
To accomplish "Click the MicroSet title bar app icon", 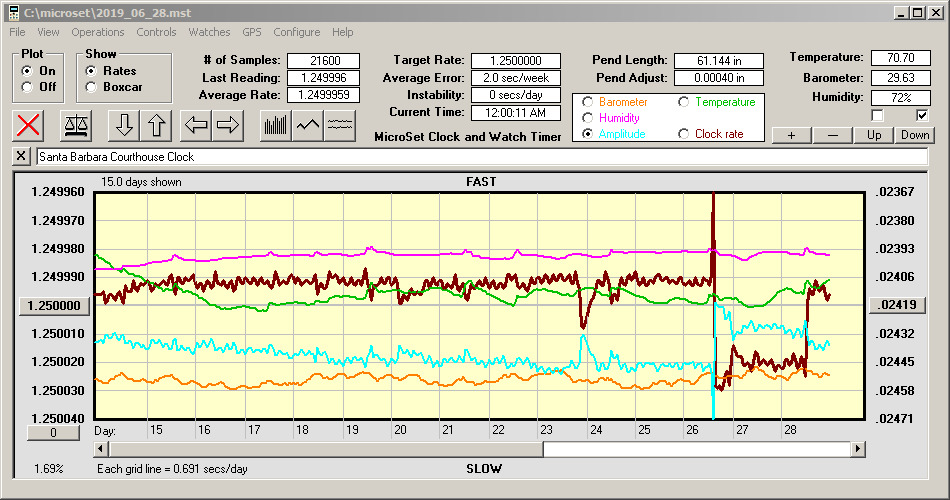I will click(x=14, y=13).
